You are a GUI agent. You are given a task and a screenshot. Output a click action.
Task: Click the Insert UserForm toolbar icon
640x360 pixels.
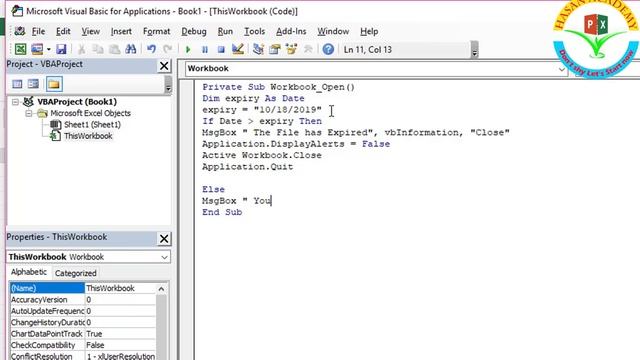coord(37,49)
